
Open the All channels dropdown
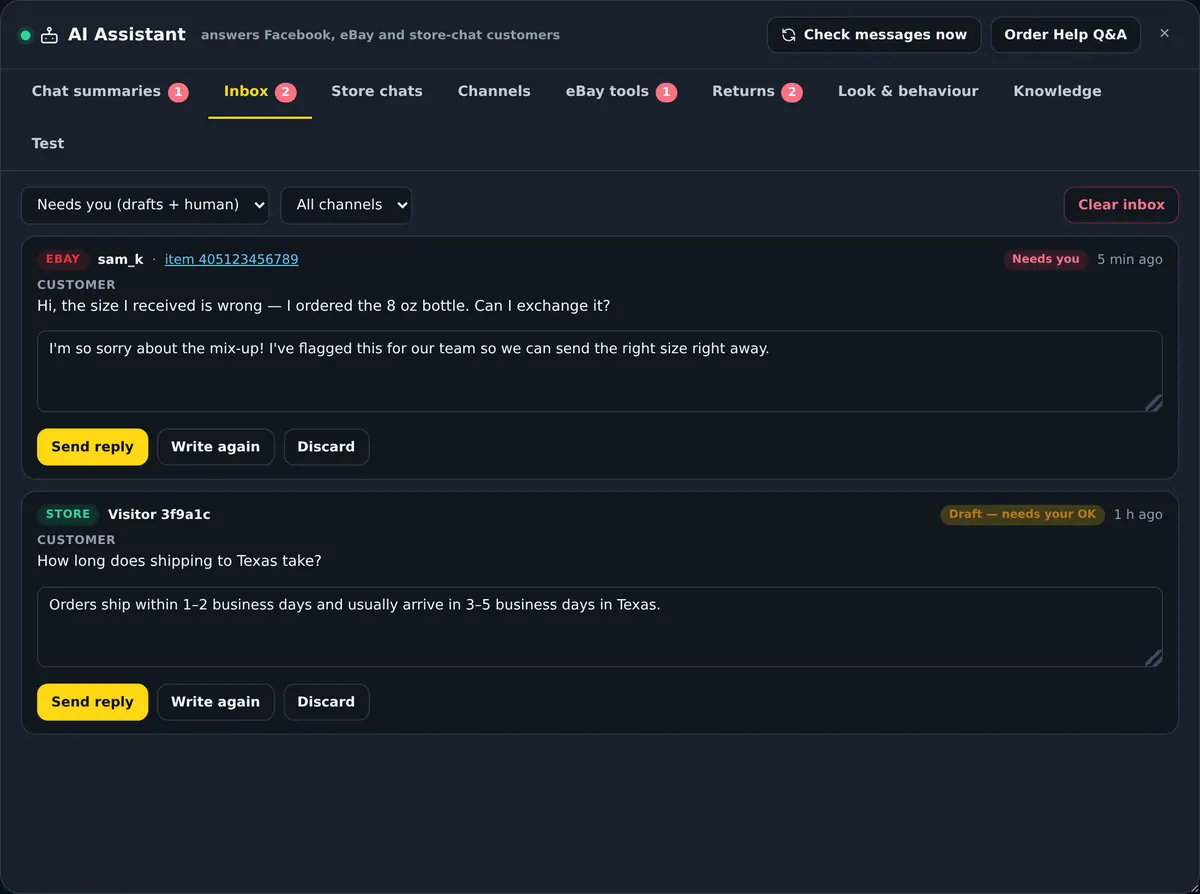click(346, 205)
